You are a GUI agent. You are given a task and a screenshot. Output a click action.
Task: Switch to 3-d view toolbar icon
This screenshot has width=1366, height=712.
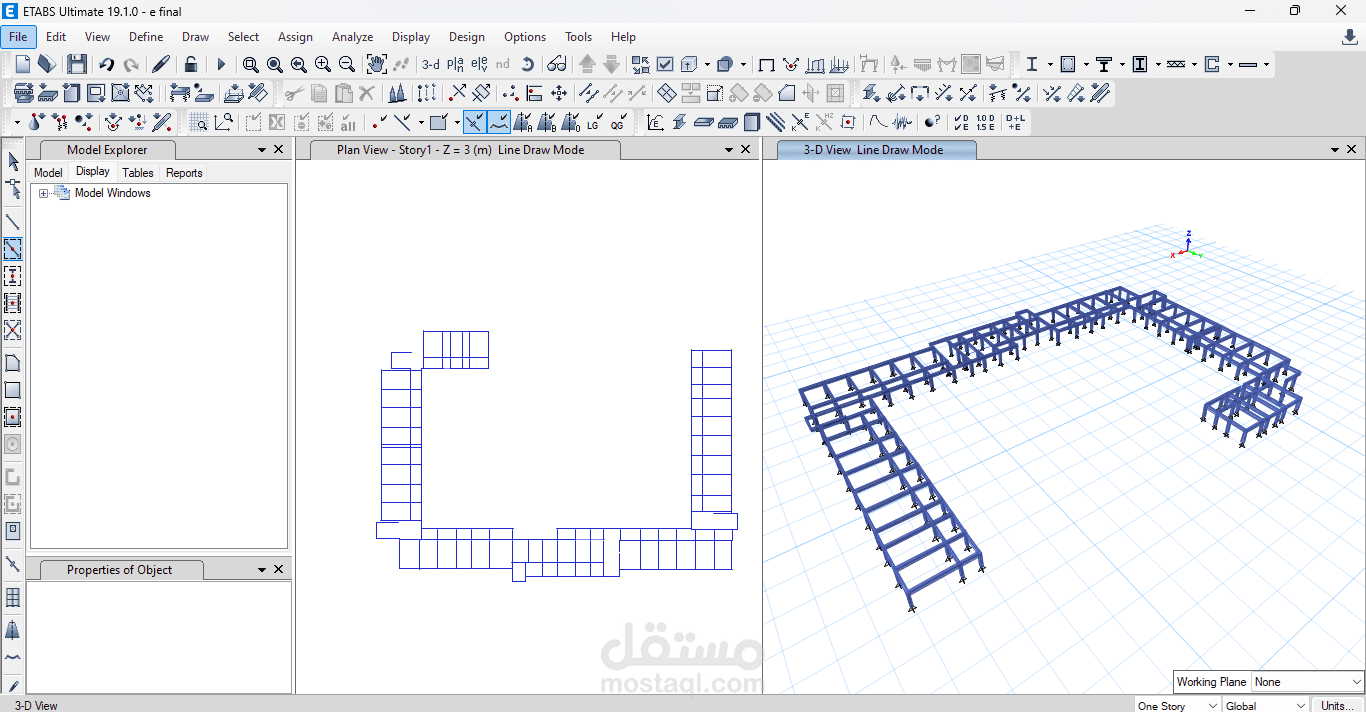pyautogui.click(x=430, y=64)
